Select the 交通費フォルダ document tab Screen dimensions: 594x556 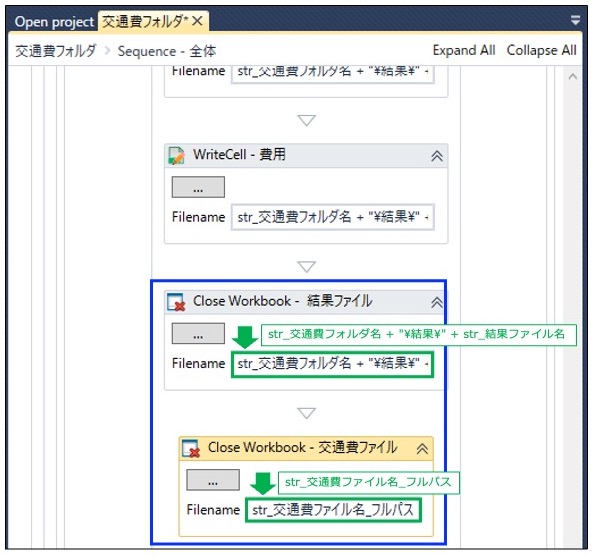coord(145,21)
